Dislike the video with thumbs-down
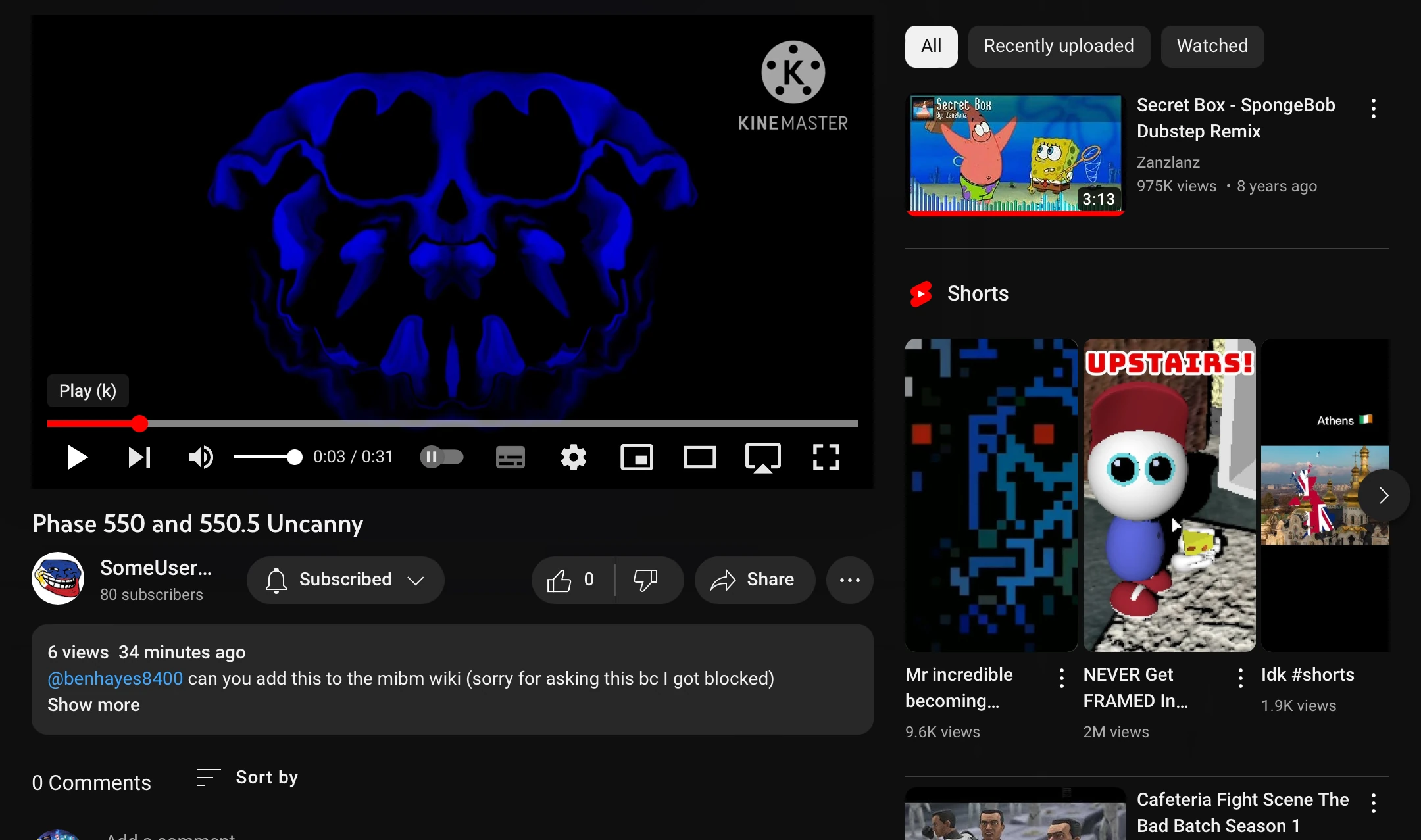 pyautogui.click(x=645, y=580)
